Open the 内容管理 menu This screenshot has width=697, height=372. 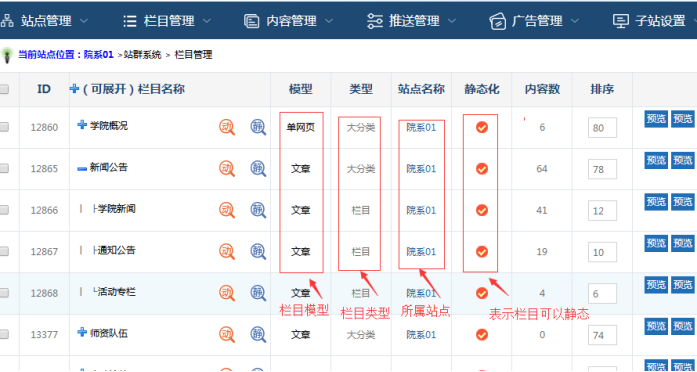(x=289, y=21)
